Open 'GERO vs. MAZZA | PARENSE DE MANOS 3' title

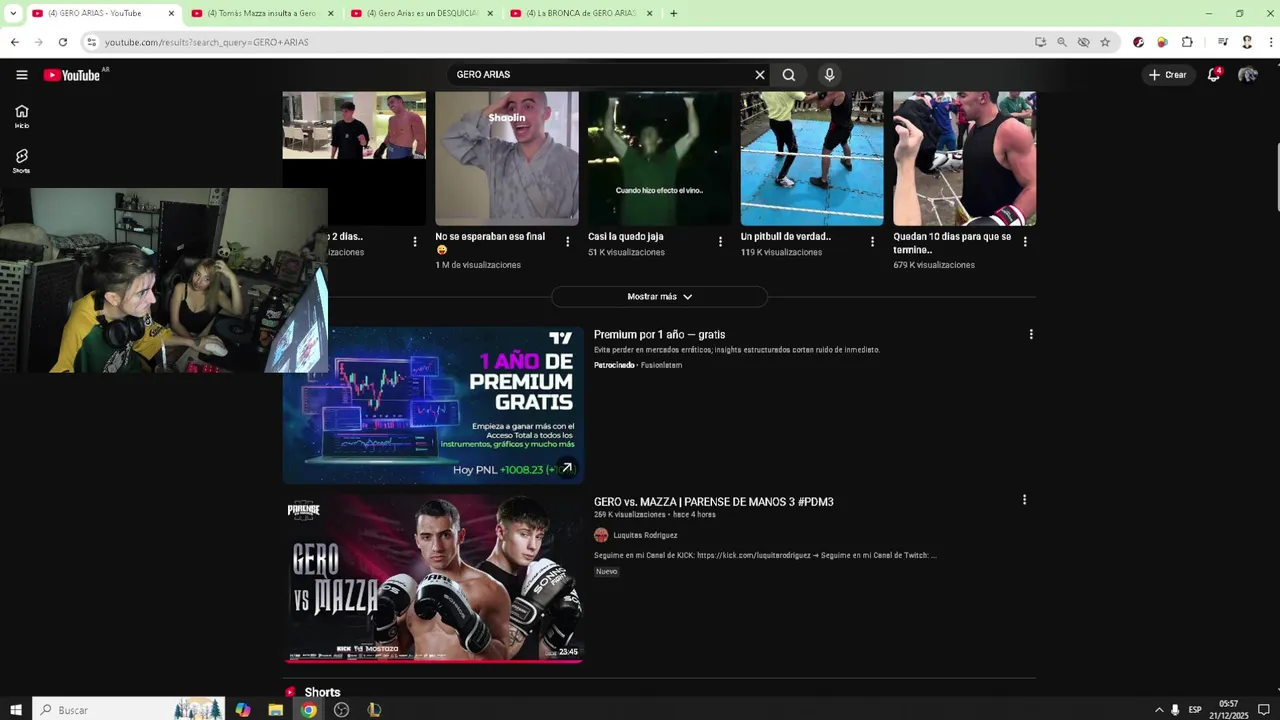tap(713, 502)
